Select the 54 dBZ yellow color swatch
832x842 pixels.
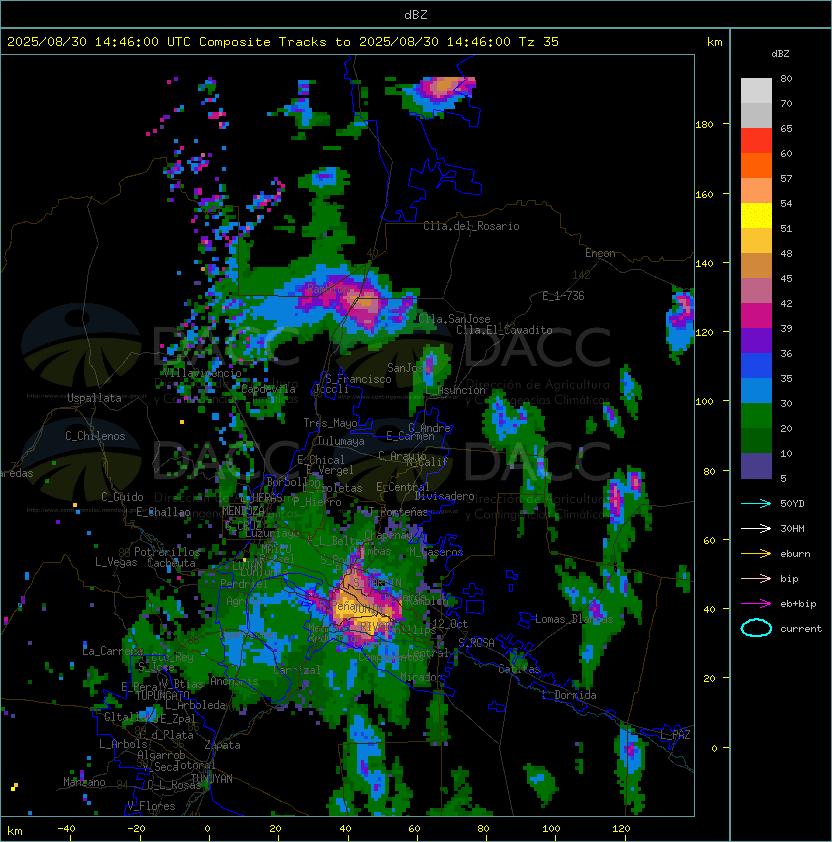756,215
